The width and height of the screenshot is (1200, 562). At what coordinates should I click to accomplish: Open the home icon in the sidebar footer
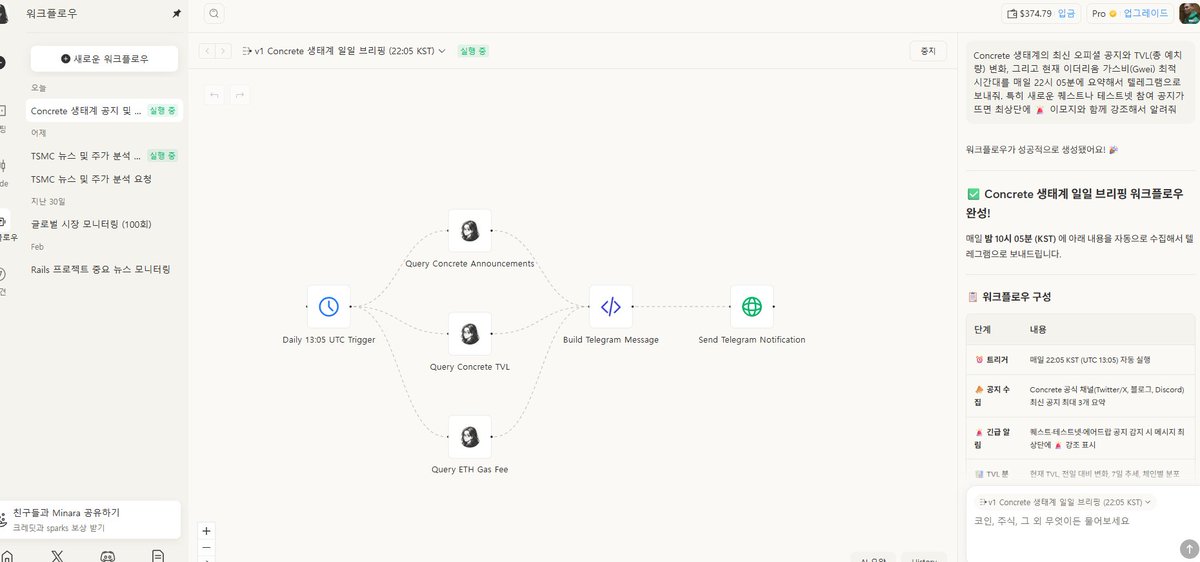[7, 555]
